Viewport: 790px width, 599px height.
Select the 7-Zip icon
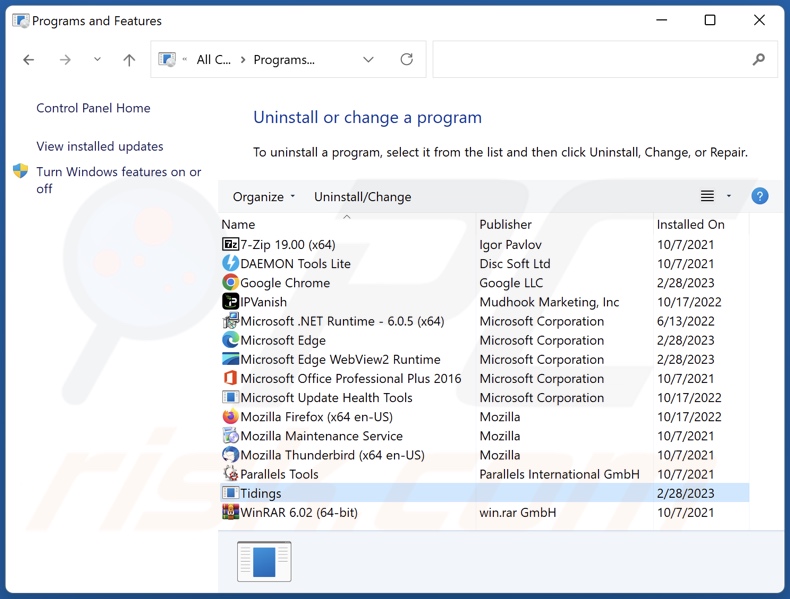point(230,244)
